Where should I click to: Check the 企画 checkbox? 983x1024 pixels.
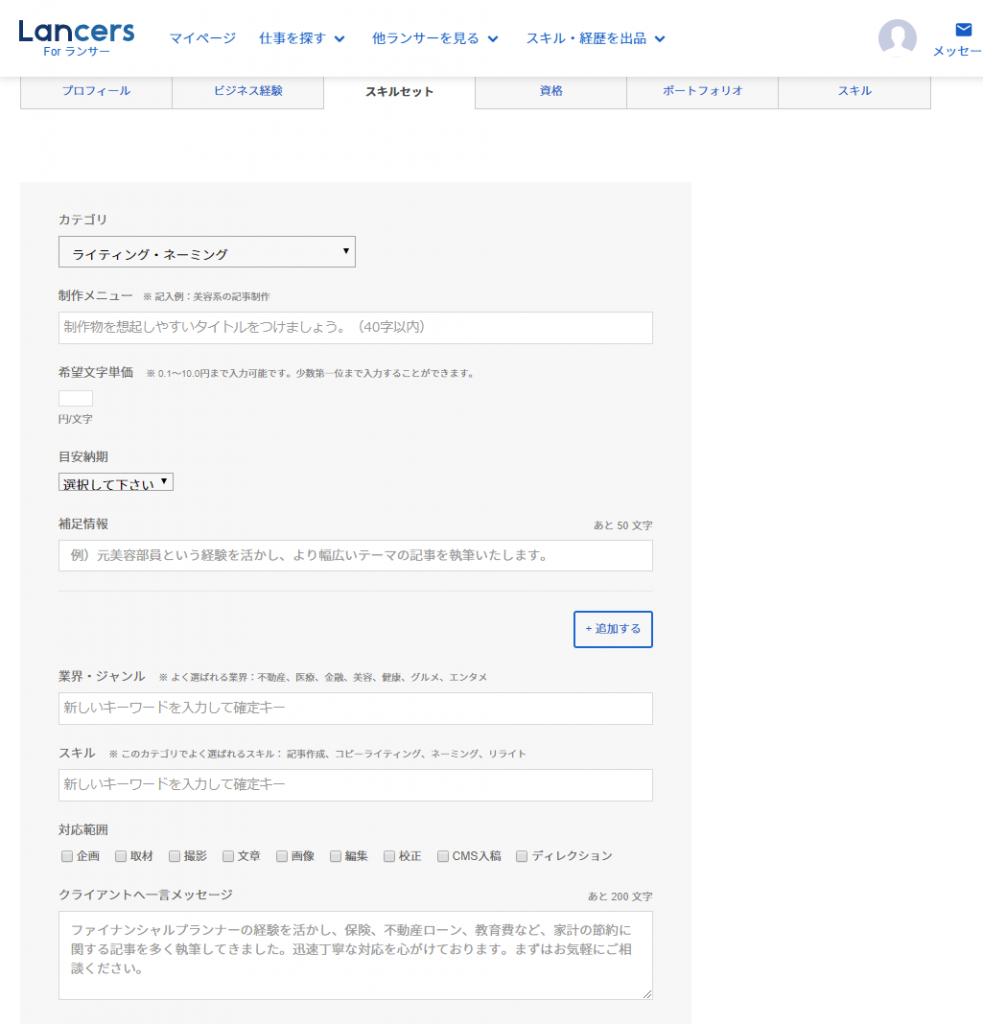pos(67,856)
